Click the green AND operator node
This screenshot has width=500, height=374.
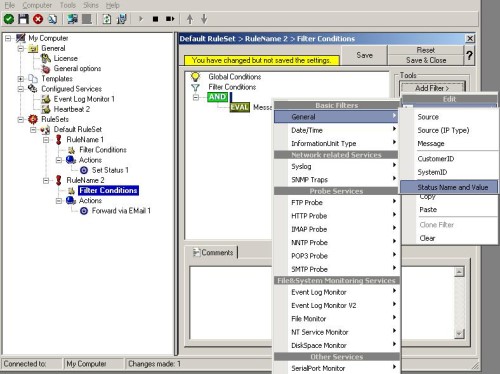[217, 97]
